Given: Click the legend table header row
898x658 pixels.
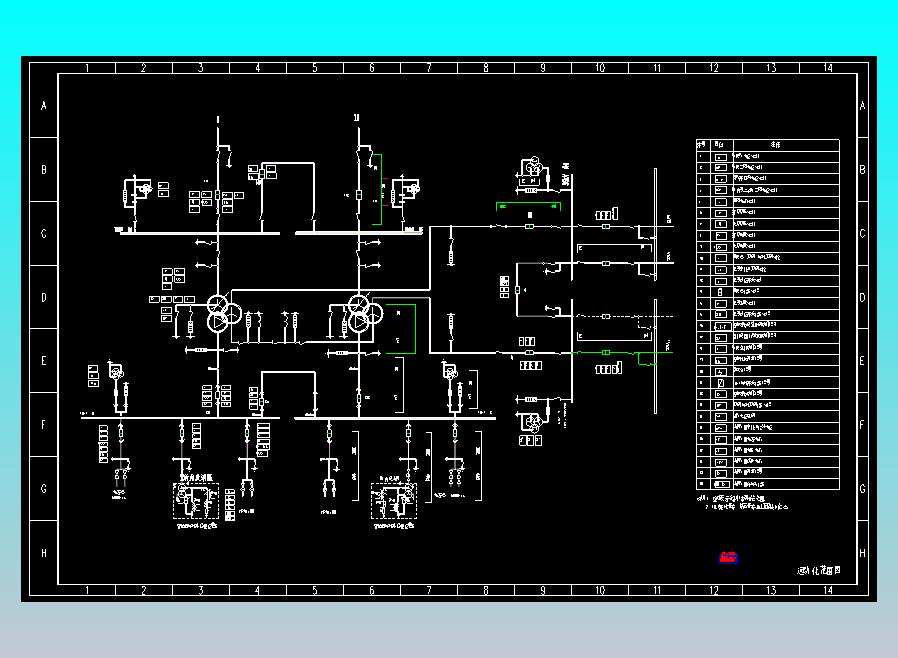Looking at the screenshot, I should (x=767, y=145).
